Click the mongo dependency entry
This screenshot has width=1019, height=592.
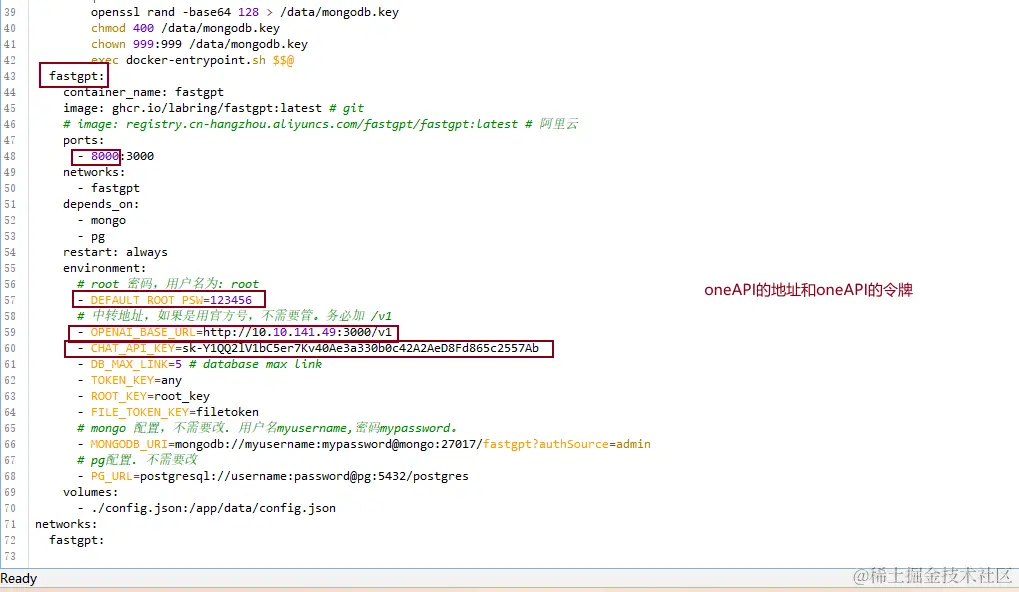tap(108, 220)
